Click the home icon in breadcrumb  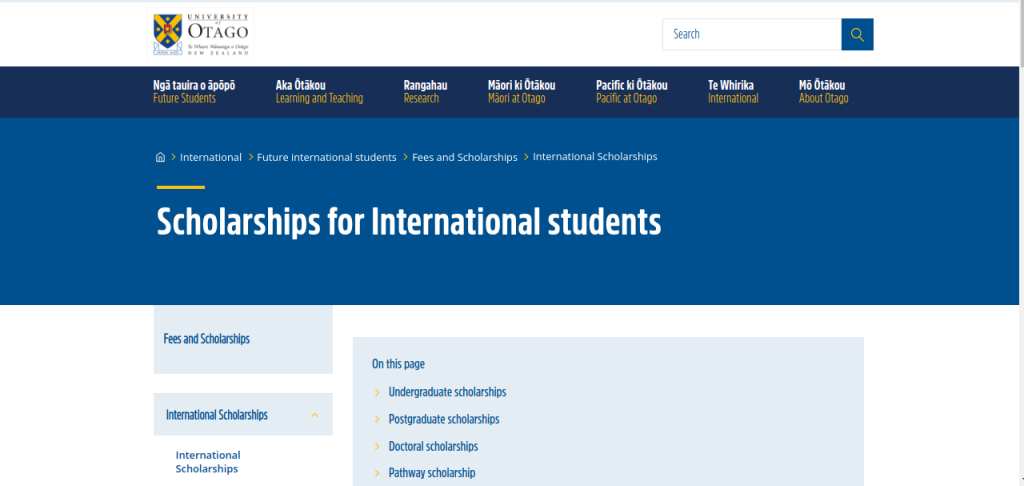coord(160,157)
